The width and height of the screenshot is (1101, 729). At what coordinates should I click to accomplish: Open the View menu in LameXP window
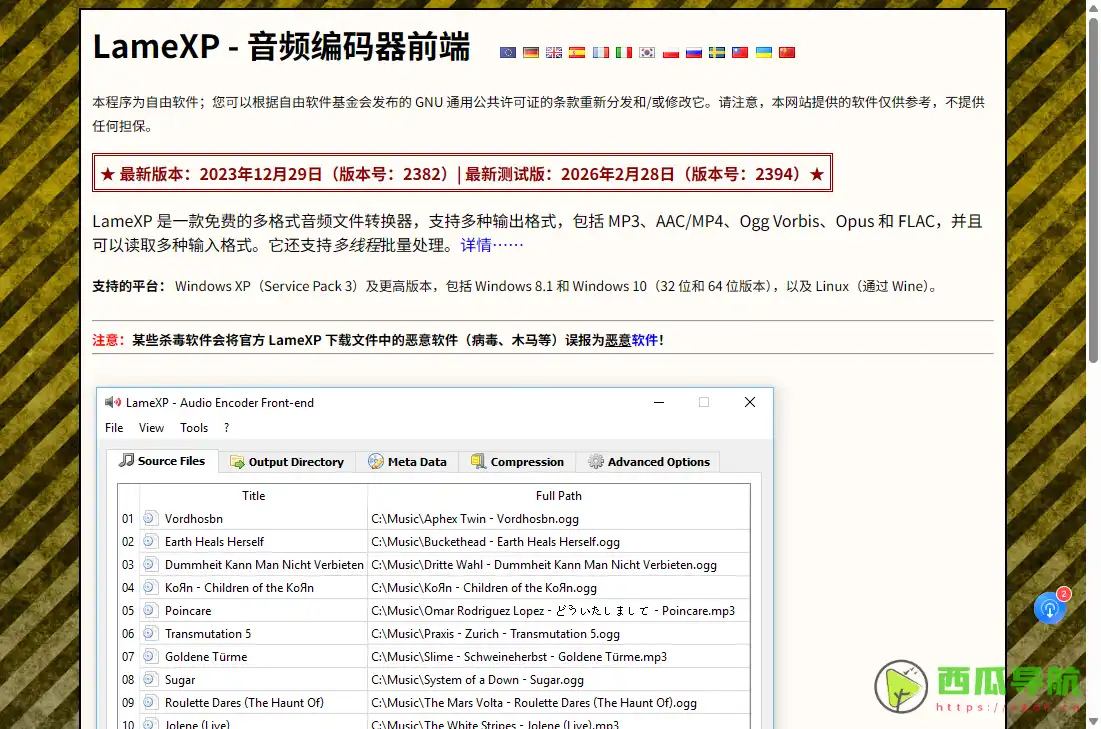151,428
